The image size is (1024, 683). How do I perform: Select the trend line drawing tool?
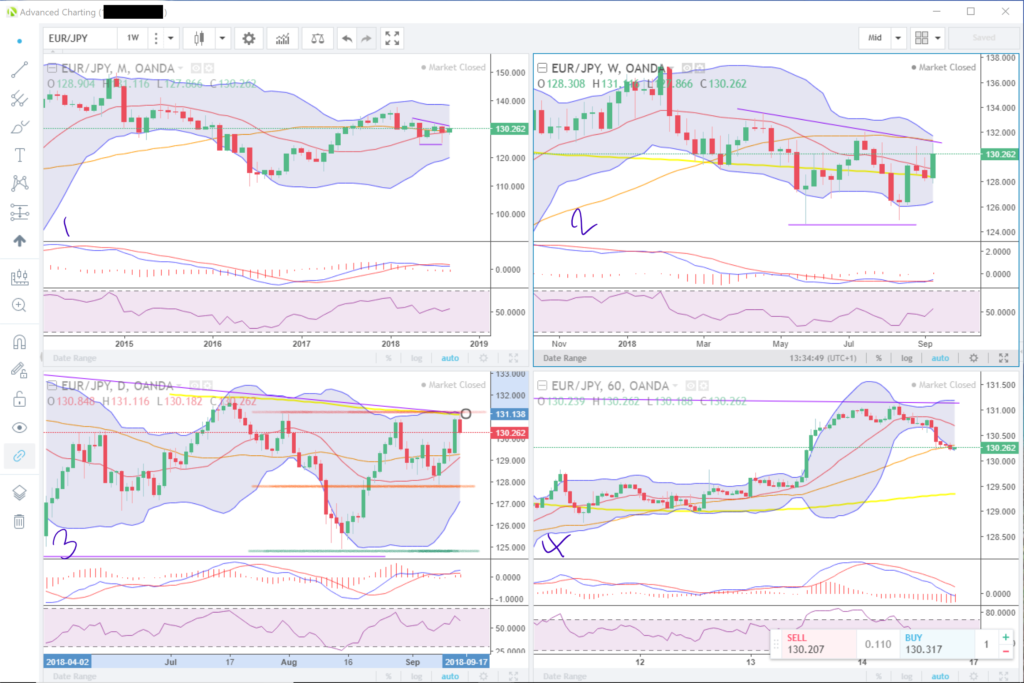tap(19, 70)
